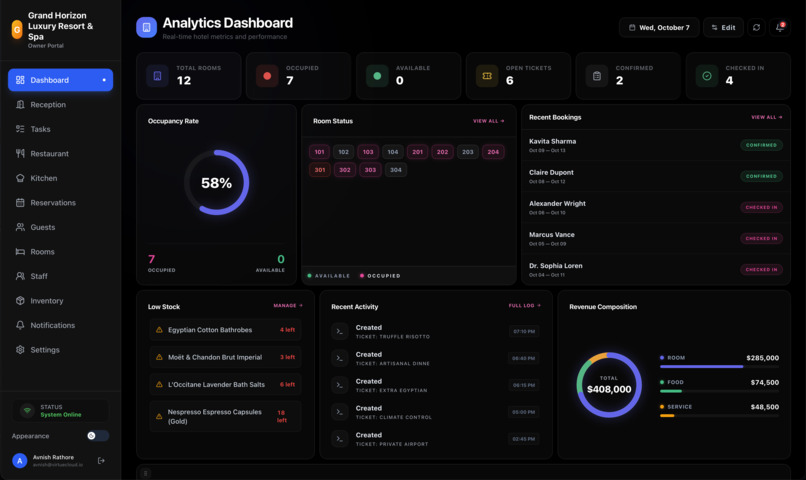This screenshot has height=480, width=806.
Task: Click the Confirmed clipboard icon
Action: pyautogui.click(x=597, y=76)
